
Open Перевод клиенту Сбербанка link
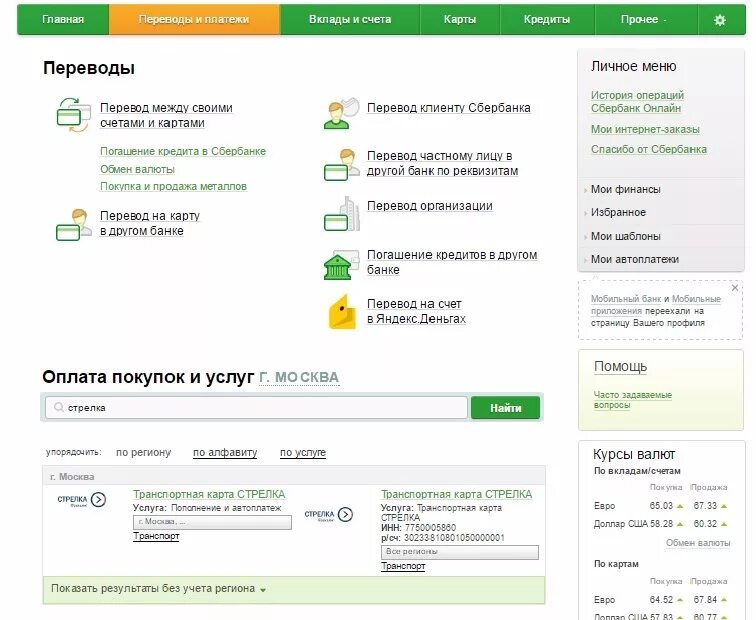(x=448, y=108)
